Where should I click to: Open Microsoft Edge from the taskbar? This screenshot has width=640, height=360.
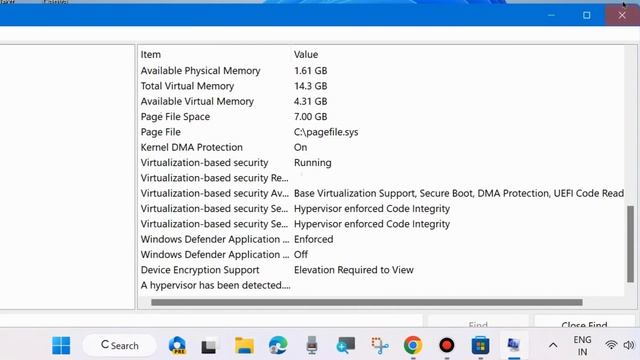click(278, 345)
